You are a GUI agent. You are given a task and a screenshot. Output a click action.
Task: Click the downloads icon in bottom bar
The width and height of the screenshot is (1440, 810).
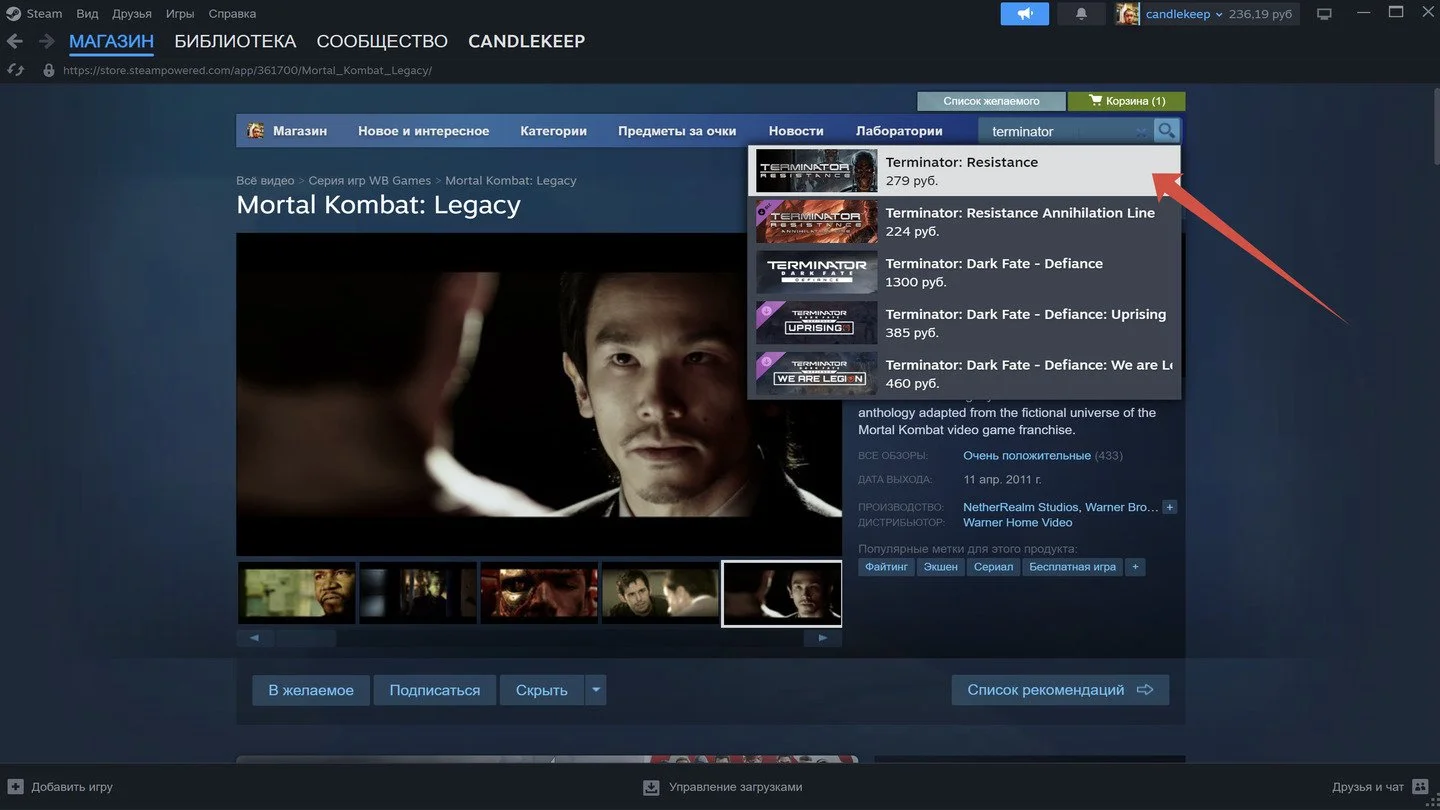point(651,787)
